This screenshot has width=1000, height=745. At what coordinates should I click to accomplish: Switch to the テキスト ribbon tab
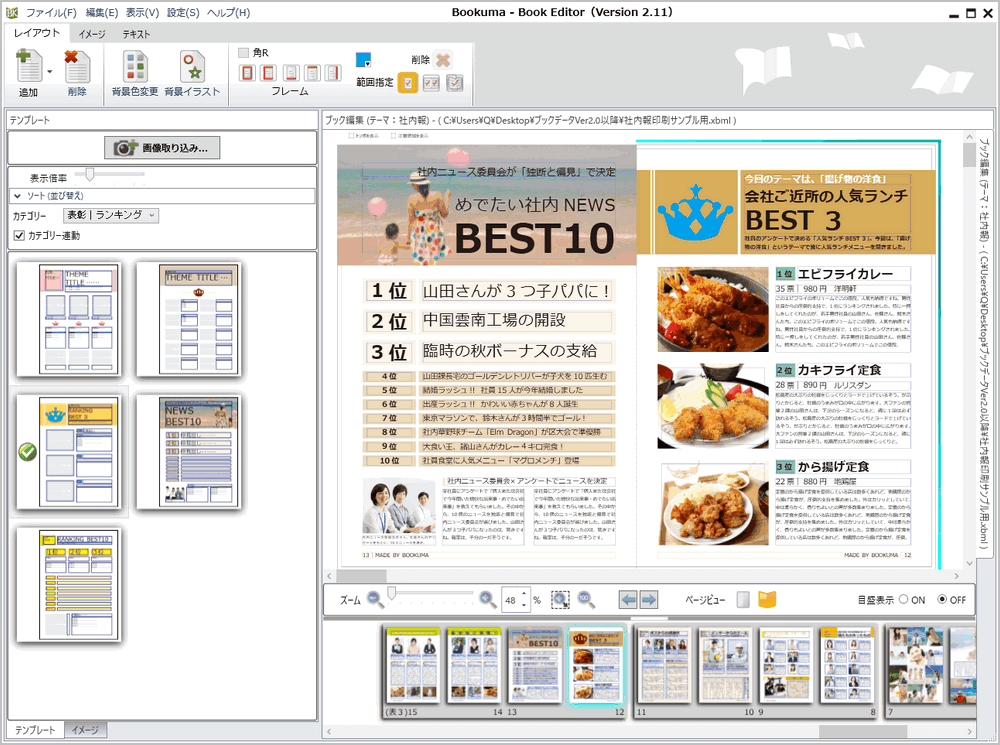pos(136,34)
